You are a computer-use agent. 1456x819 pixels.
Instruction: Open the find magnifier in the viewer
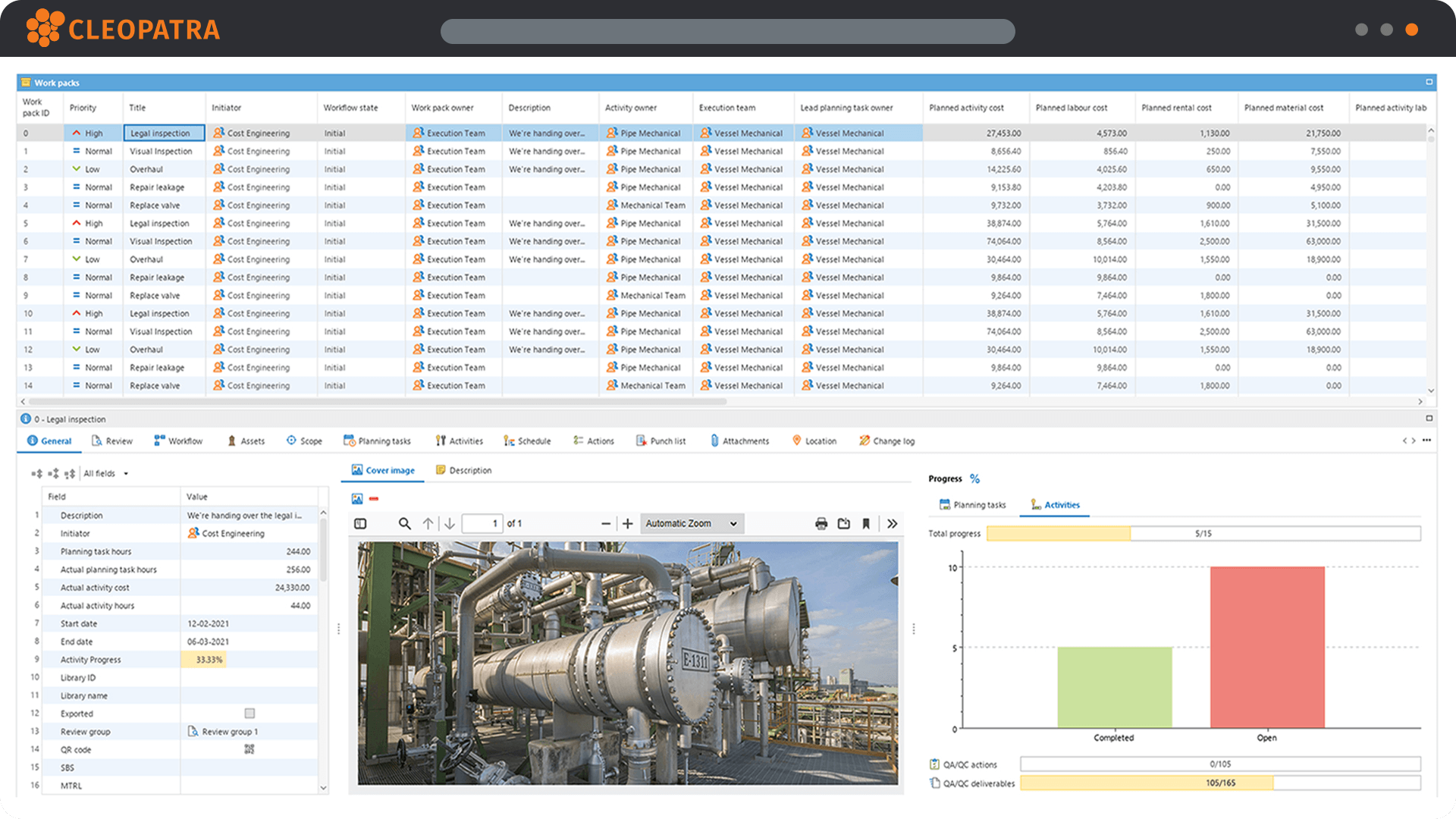click(405, 523)
